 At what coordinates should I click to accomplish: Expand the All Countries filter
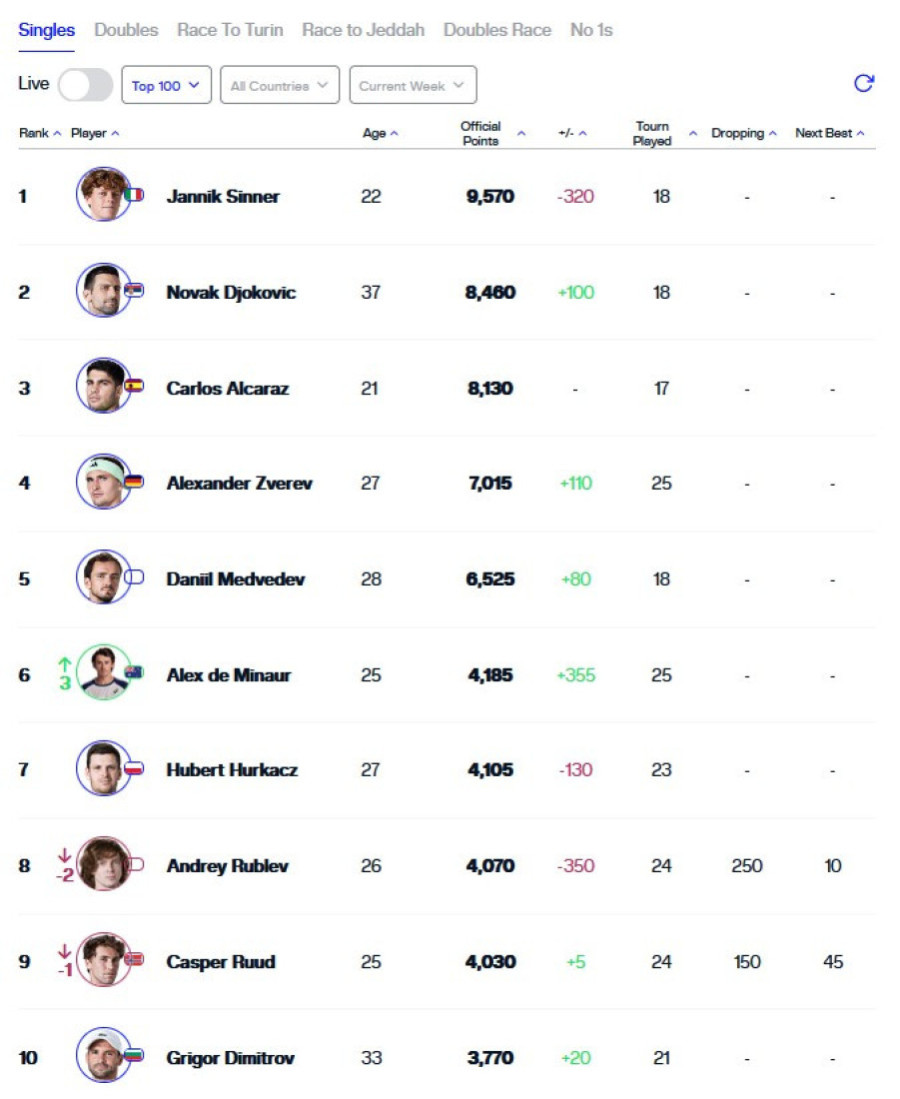(x=279, y=85)
